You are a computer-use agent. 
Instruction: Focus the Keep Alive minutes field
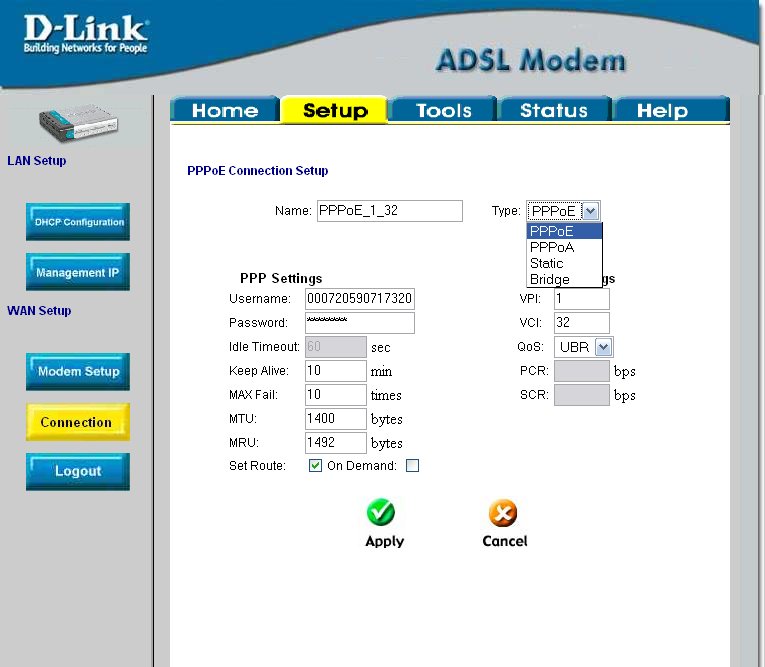pyautogui.click(x=336, y=371)
